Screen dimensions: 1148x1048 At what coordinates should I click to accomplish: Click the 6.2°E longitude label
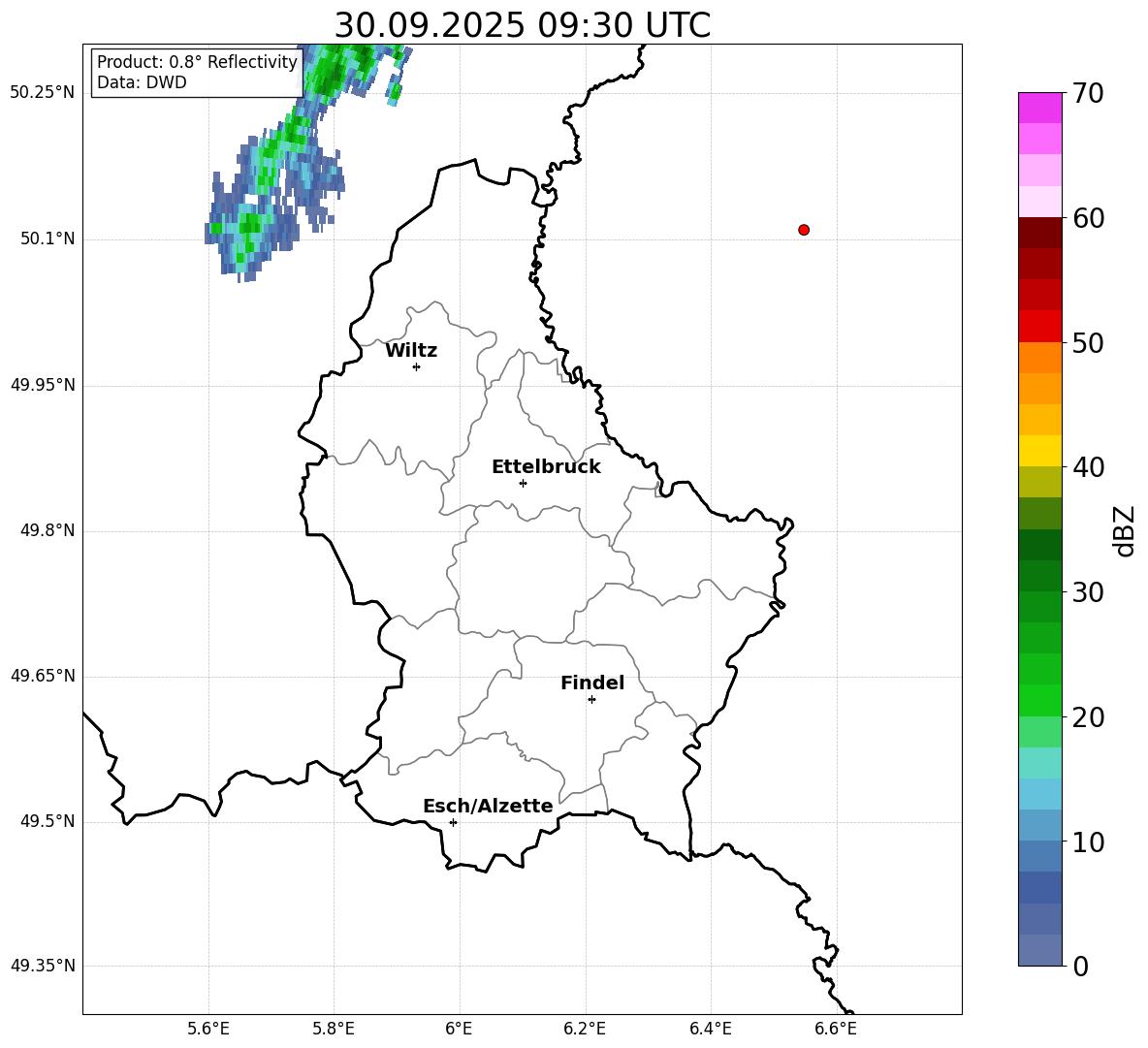[x=585, y=1029]
